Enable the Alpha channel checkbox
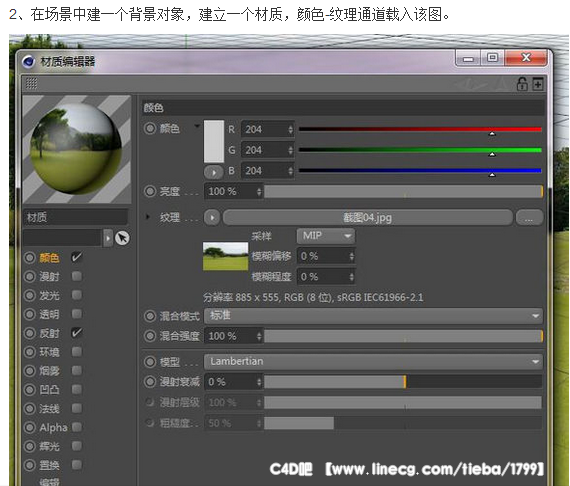 (76, 427)
